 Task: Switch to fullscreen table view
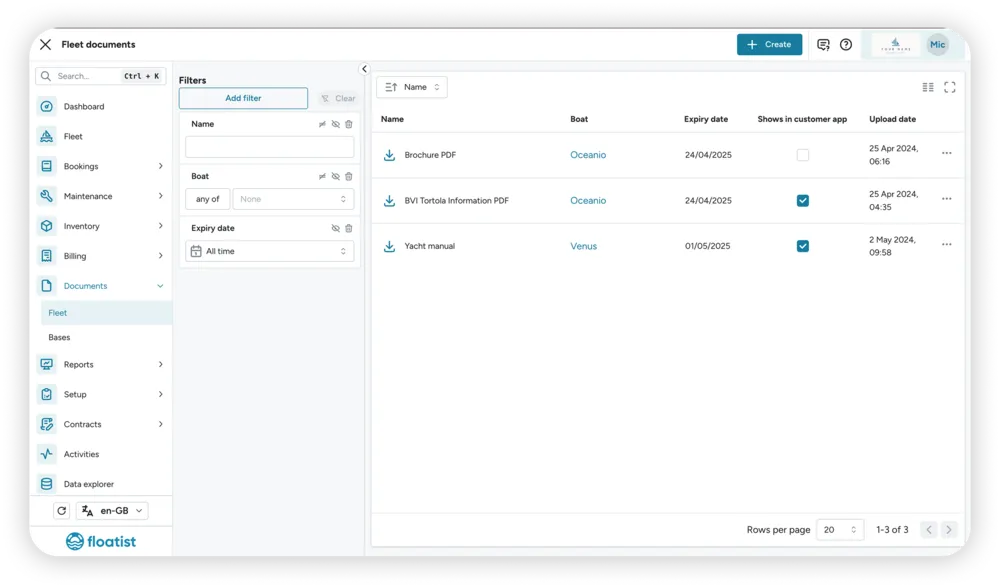pos(950,87)
